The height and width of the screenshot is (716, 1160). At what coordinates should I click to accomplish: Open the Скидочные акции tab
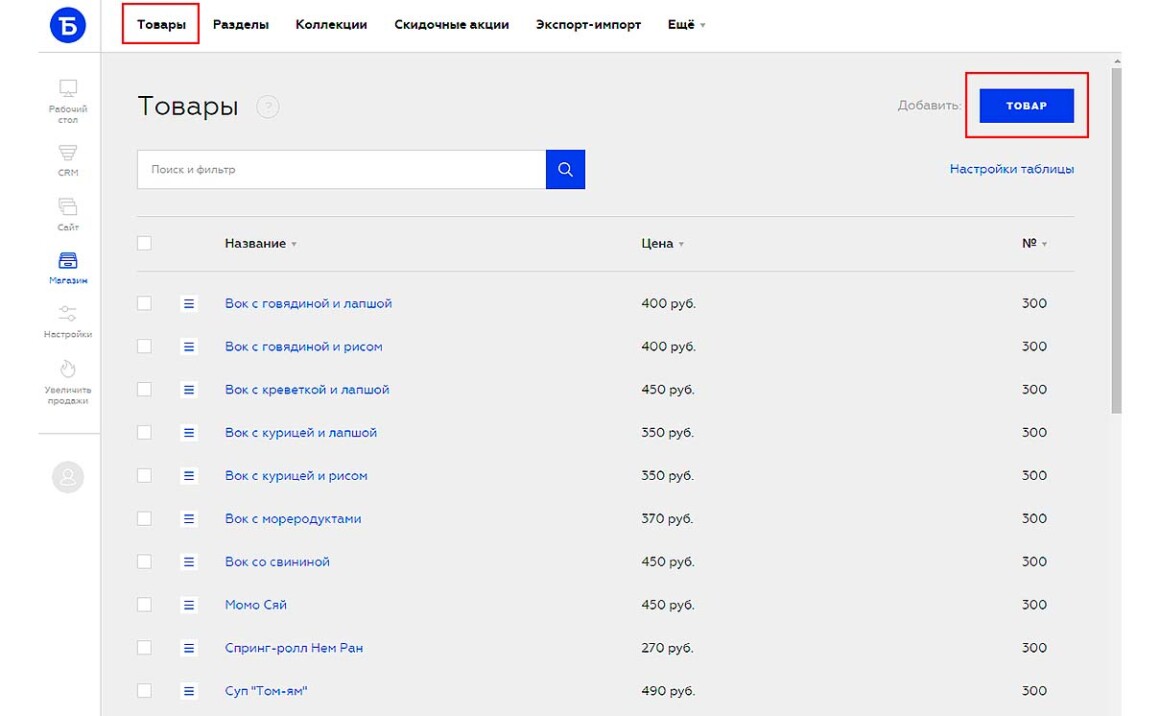(451, 24)
